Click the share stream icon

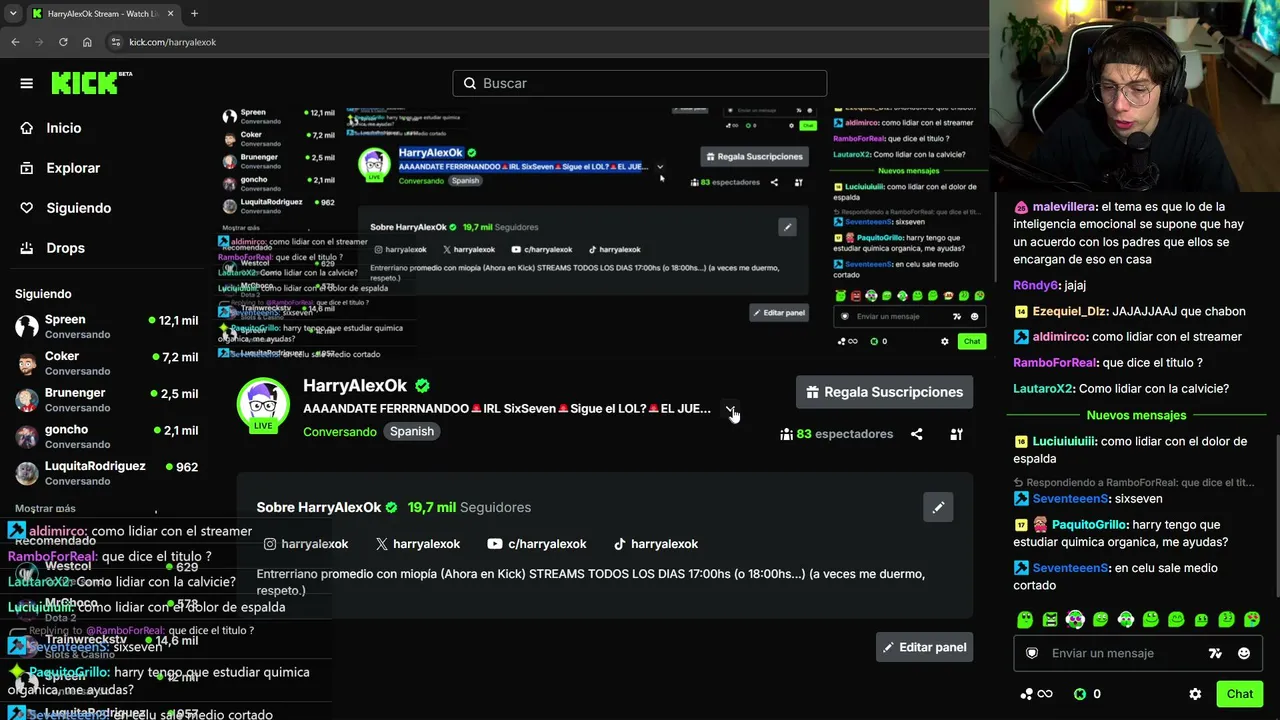pyautogui.click(x=917, y=434)
